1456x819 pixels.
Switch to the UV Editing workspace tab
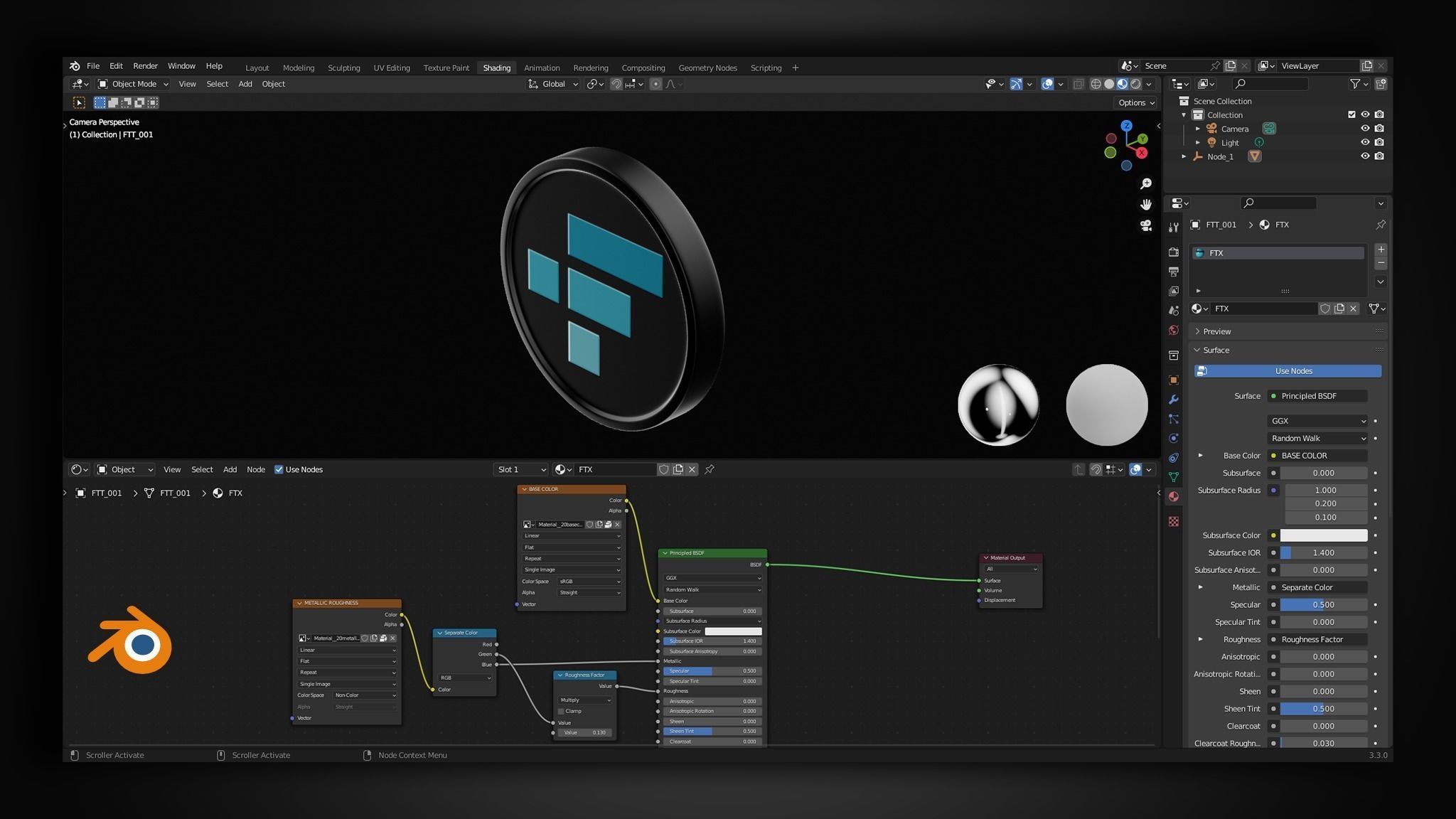(x=392, y=68)
